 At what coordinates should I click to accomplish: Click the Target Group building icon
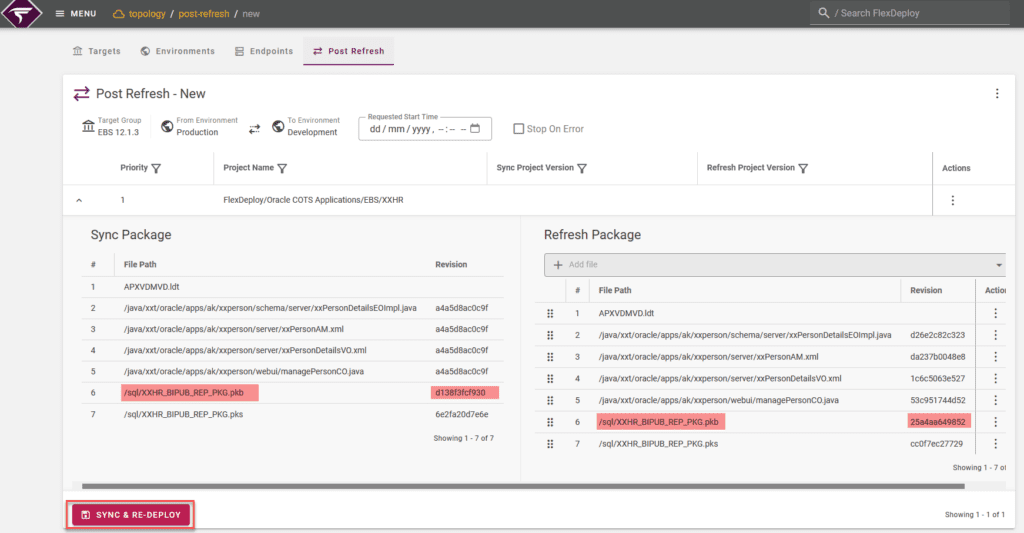coord(88,126)
